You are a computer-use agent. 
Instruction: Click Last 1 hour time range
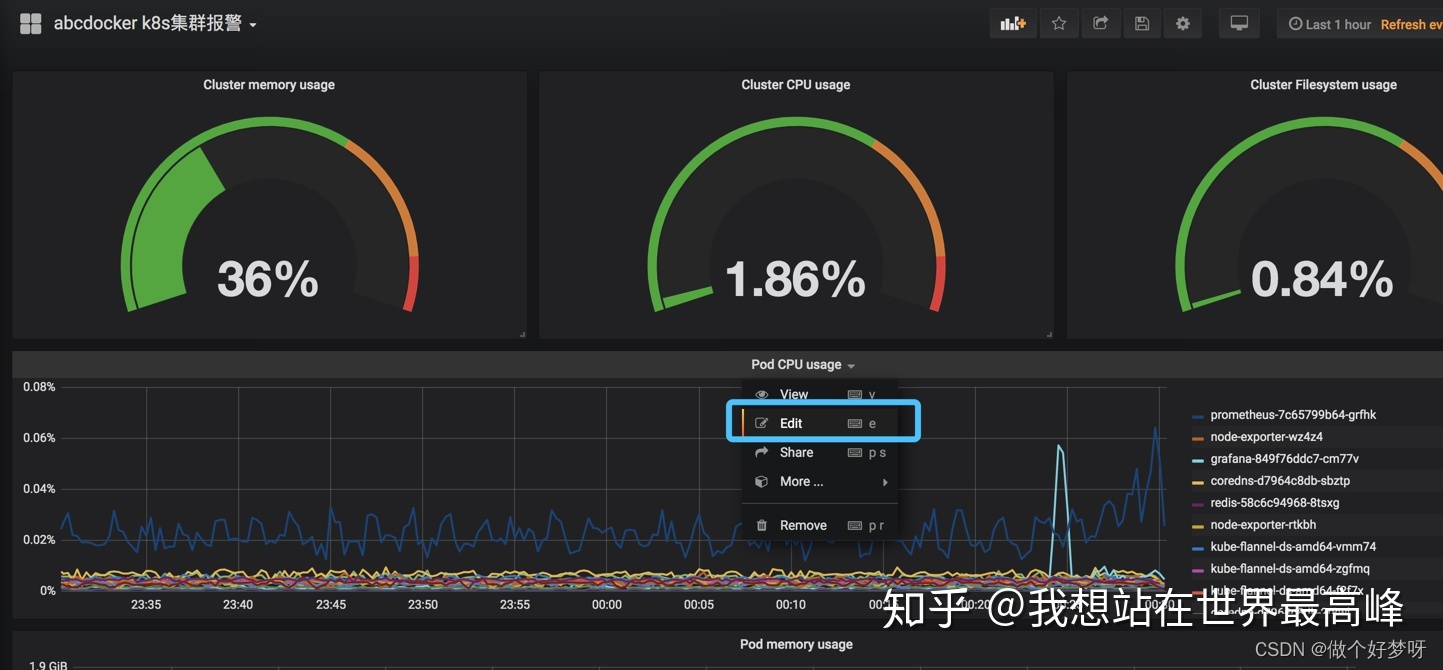click(x=1338, y=24)
